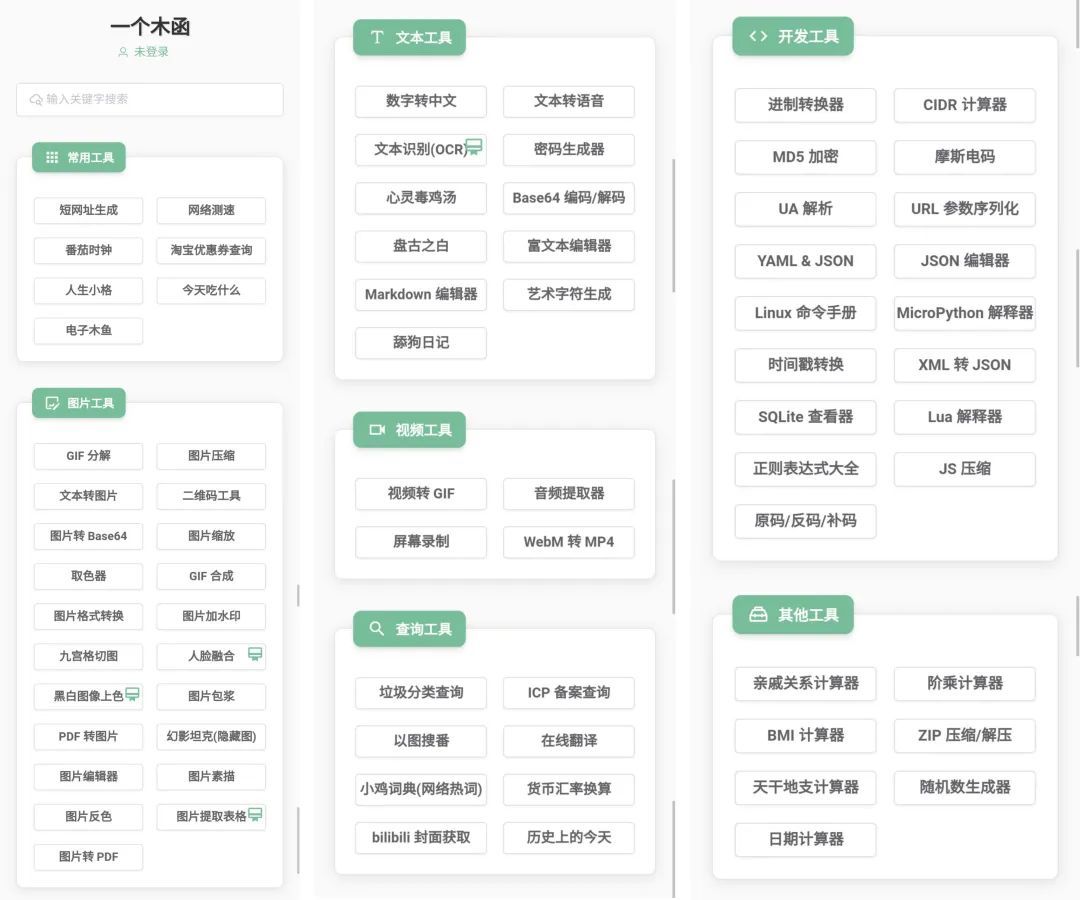
Task: Open the 密码生成器
Action: (568, 149)
